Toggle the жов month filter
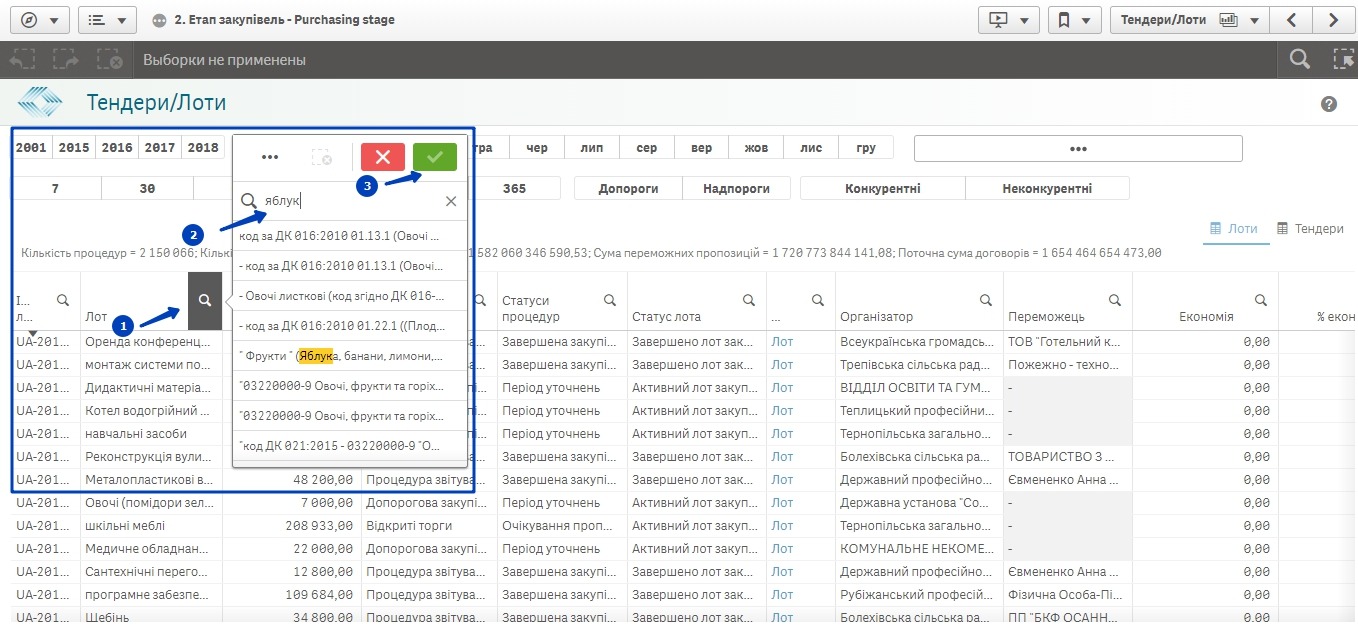The height and width of the screenshot is (633, 1358). tap(756, 148)
